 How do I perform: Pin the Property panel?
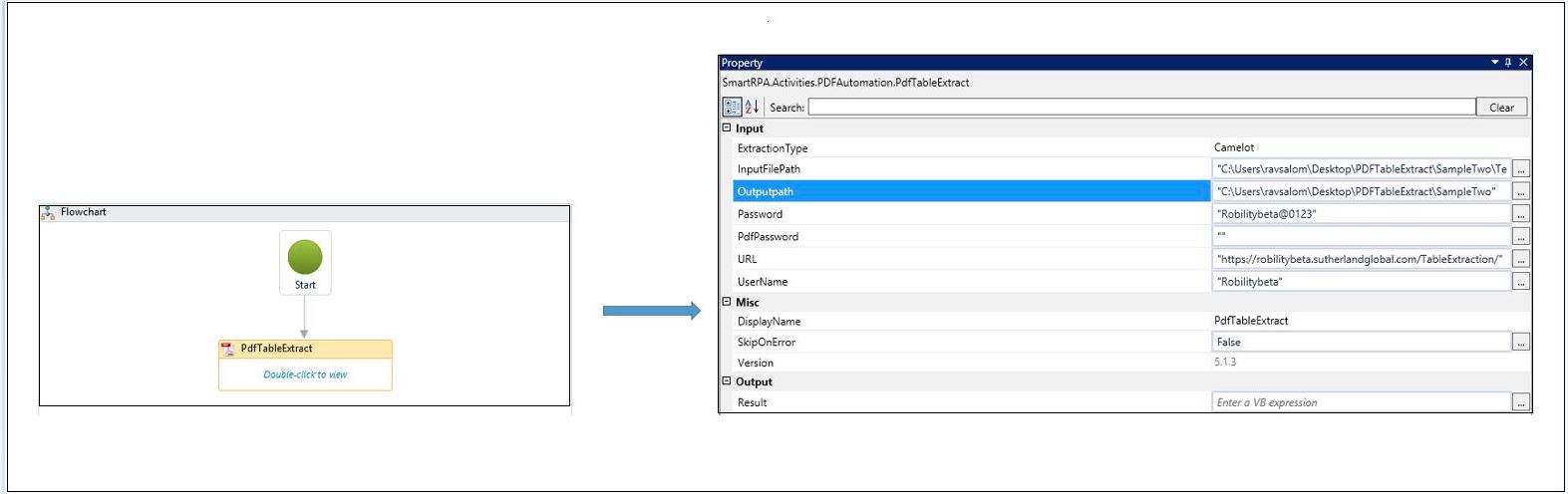coord(1508,63)
